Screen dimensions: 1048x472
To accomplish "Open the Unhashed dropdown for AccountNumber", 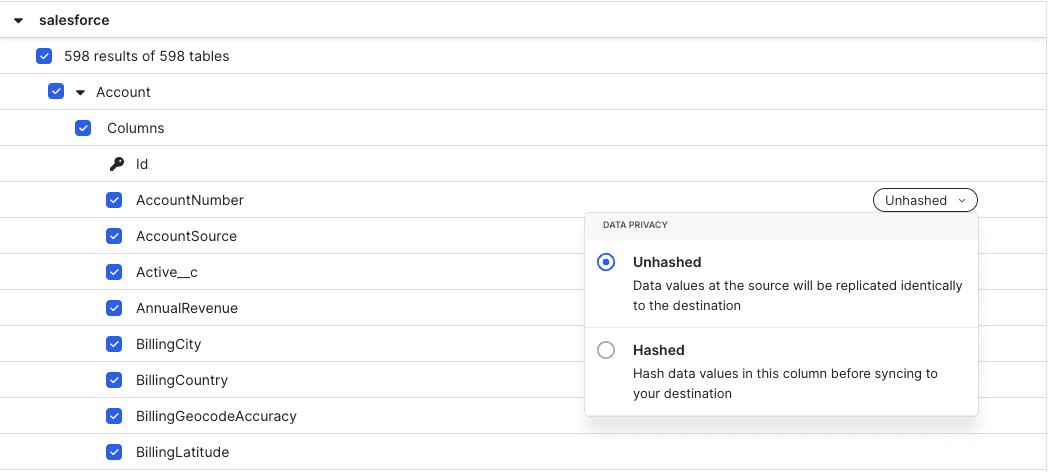I will click(x=925, y=200).
